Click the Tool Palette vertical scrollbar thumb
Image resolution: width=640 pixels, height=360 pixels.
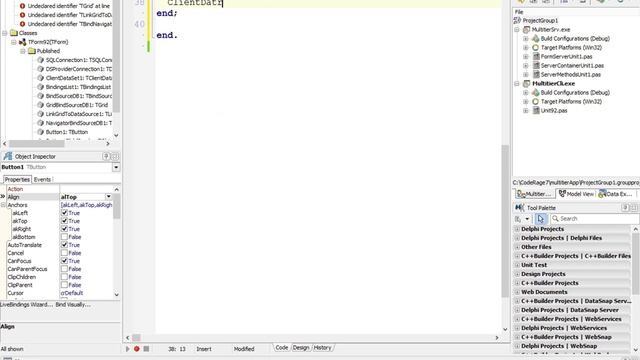[636, 264]
